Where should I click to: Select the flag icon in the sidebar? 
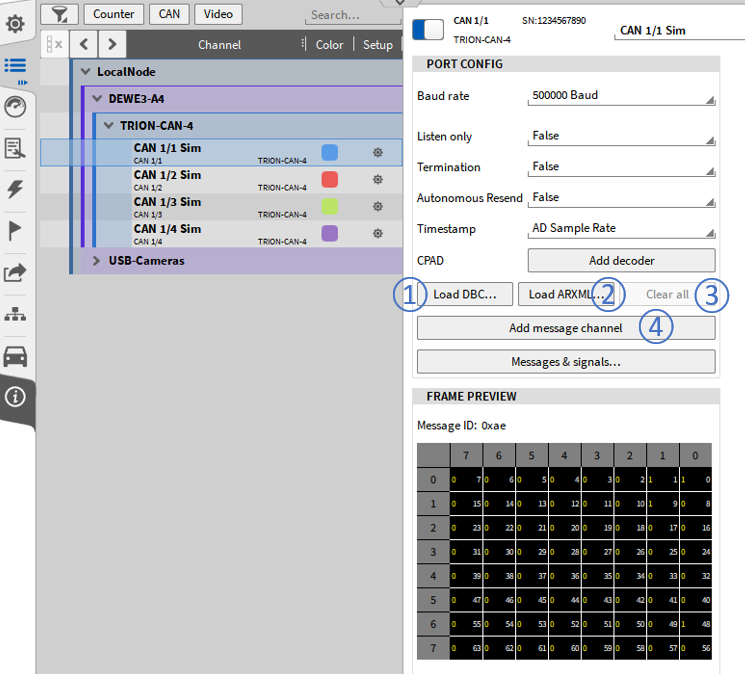[15, 231]
